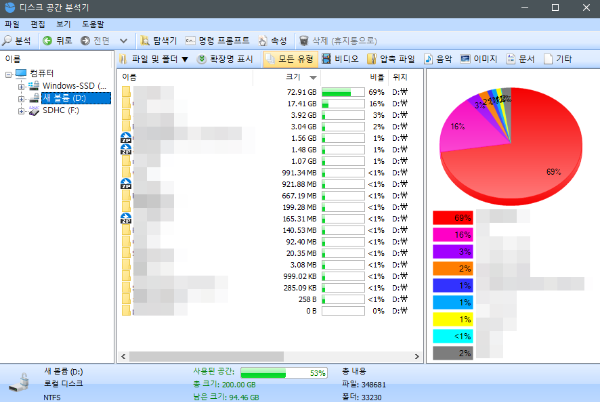Click the zip file icon of the 165.31 MB row
Screen dimensions: 600x402
[126, 219]
